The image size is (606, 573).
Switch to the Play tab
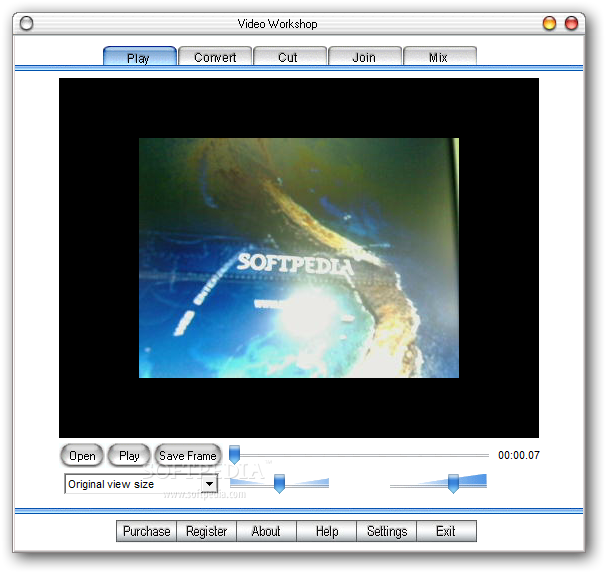click(x=140, y=56)
